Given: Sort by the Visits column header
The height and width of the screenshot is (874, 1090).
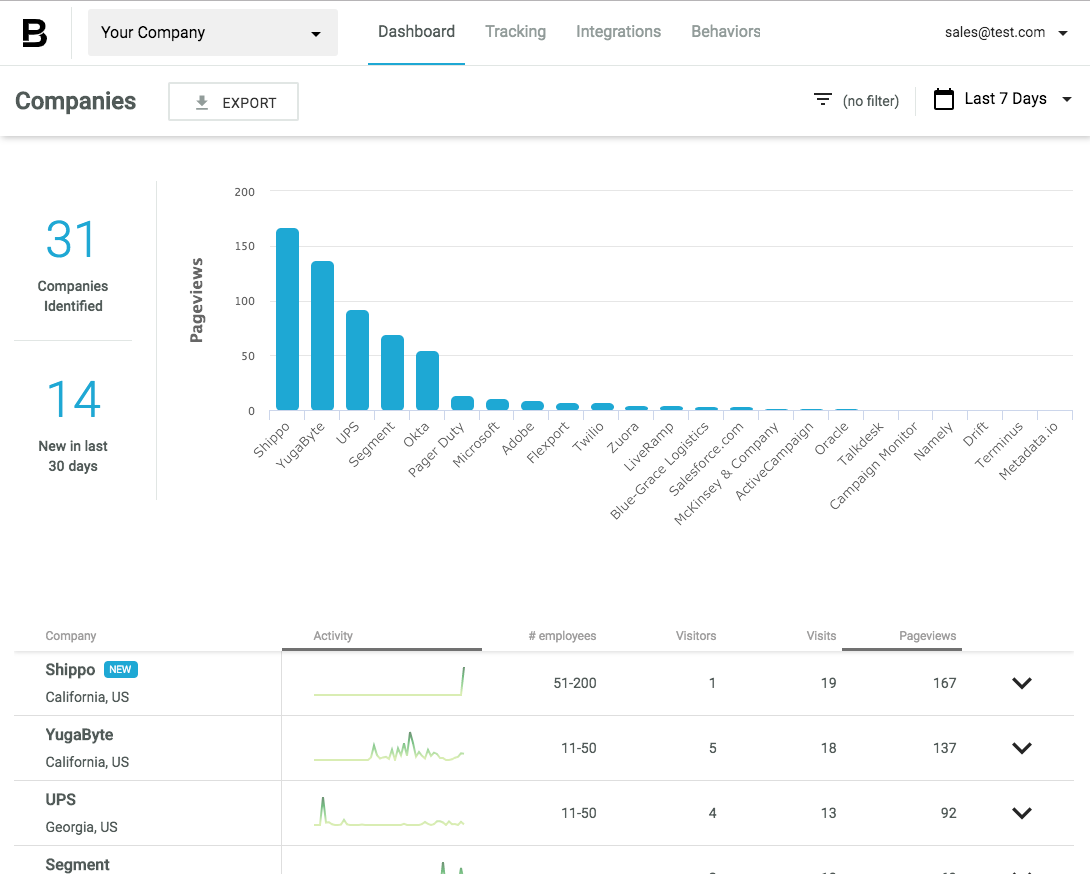Looking at the screenshot, I should tap(821, 636).
